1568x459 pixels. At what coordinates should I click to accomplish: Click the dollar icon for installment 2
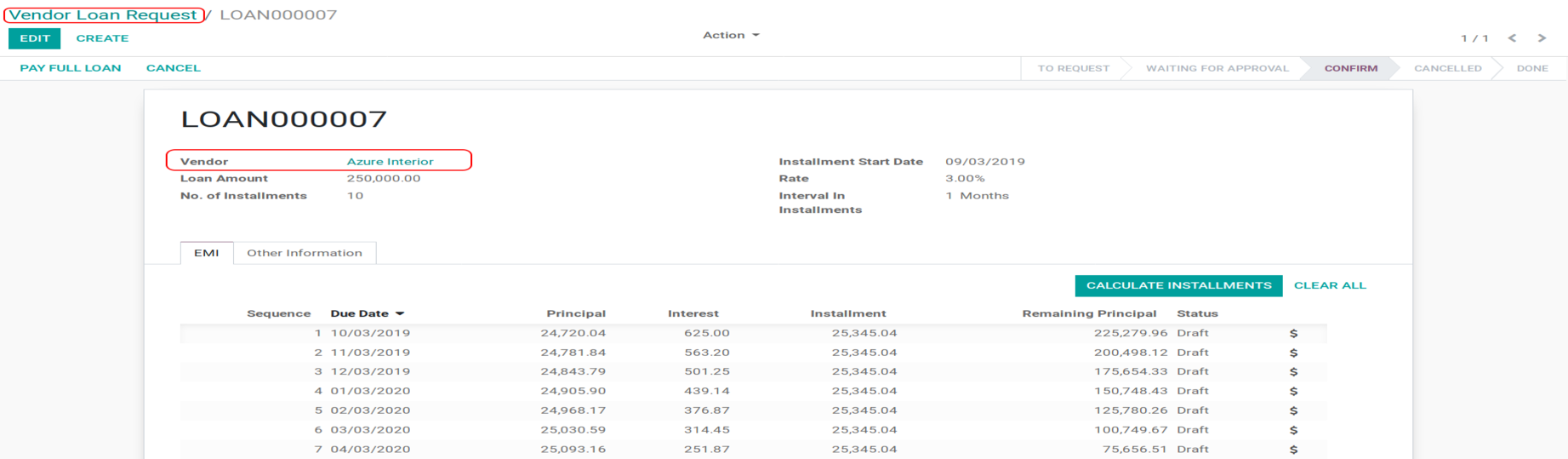point(1293,353)
